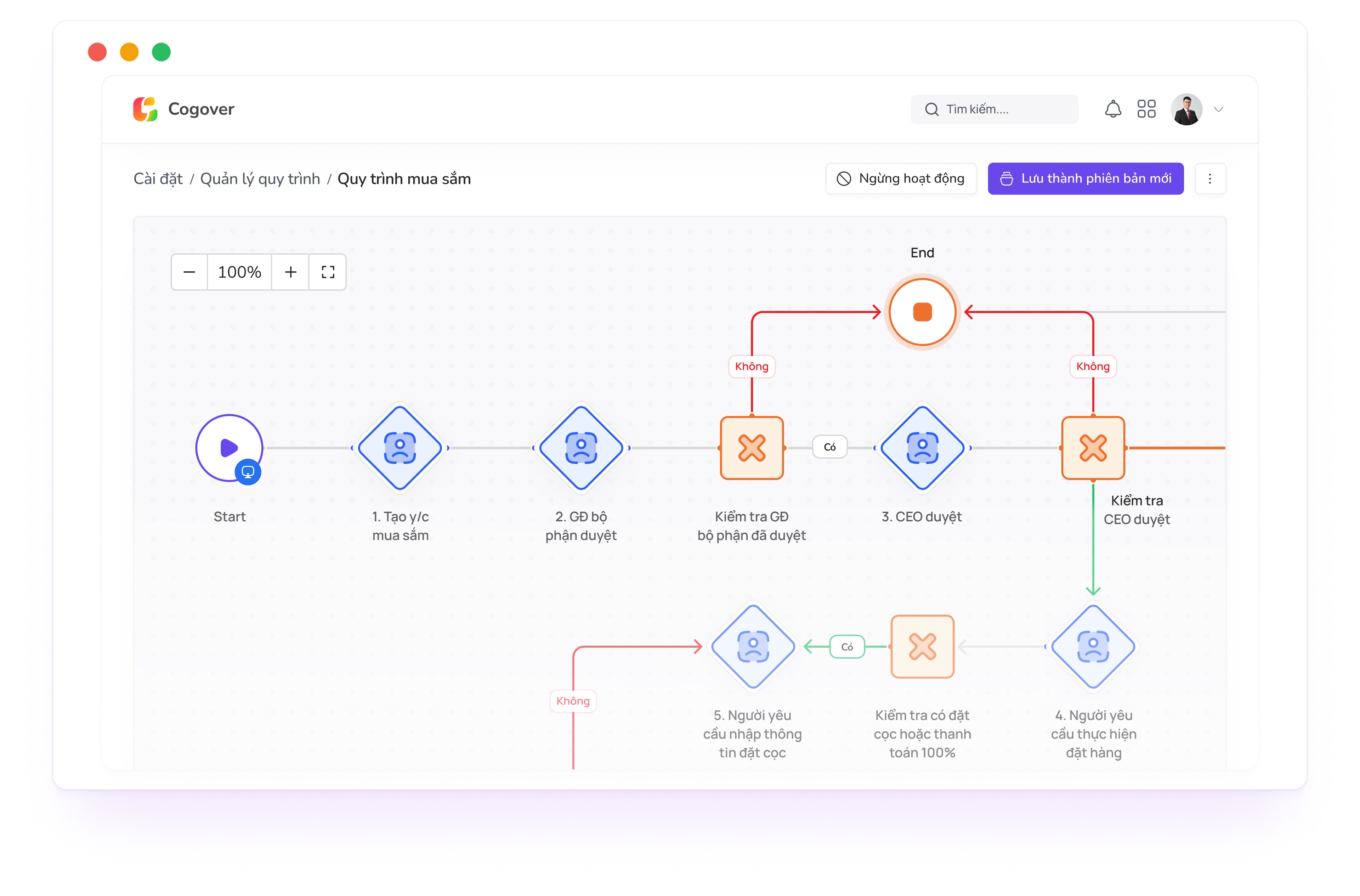
Task: Toggle fullscreen canvas view
Action: pyautogui.click(x=328, y=272)
